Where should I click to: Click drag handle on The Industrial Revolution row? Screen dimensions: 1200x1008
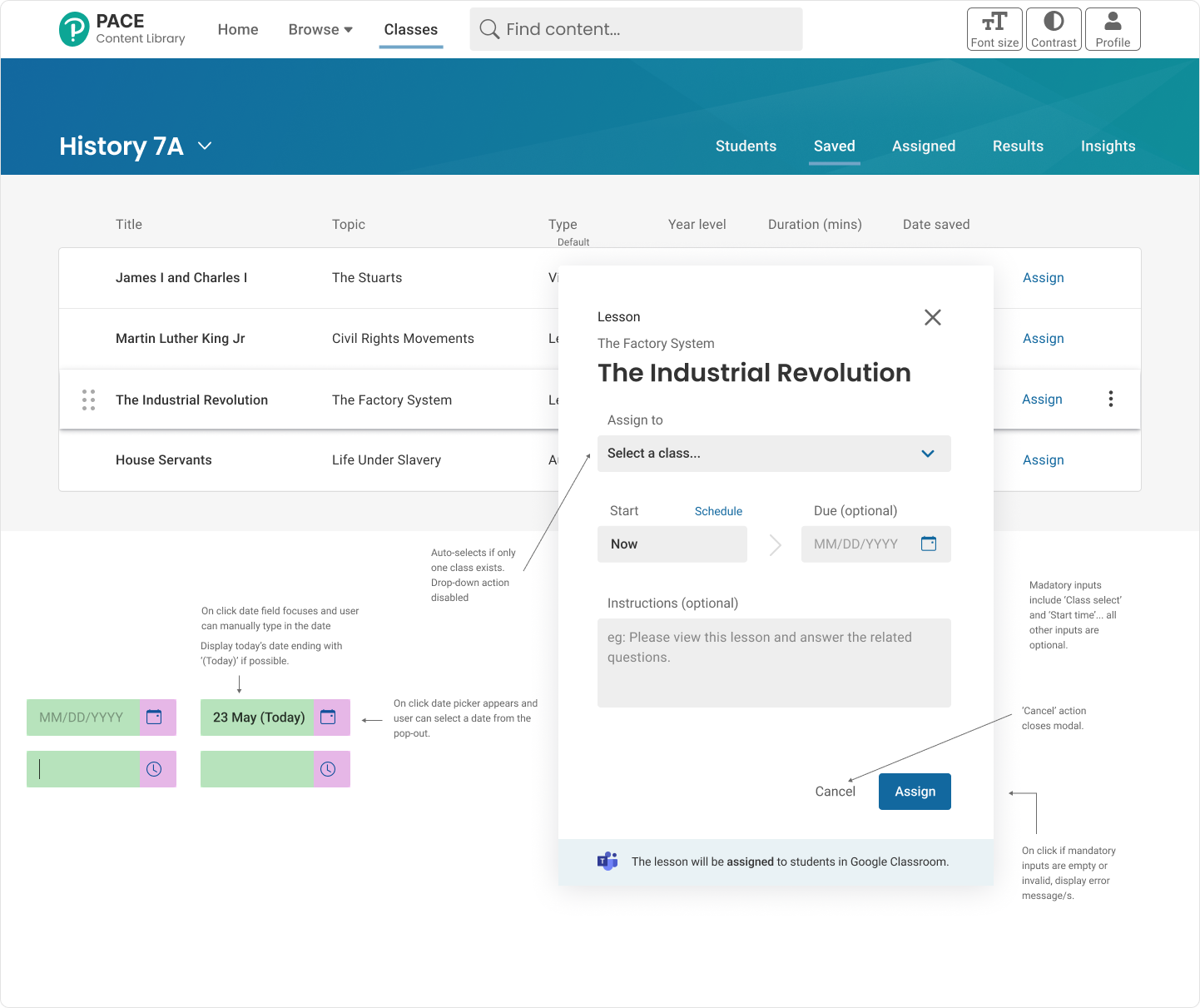(88, 400)
